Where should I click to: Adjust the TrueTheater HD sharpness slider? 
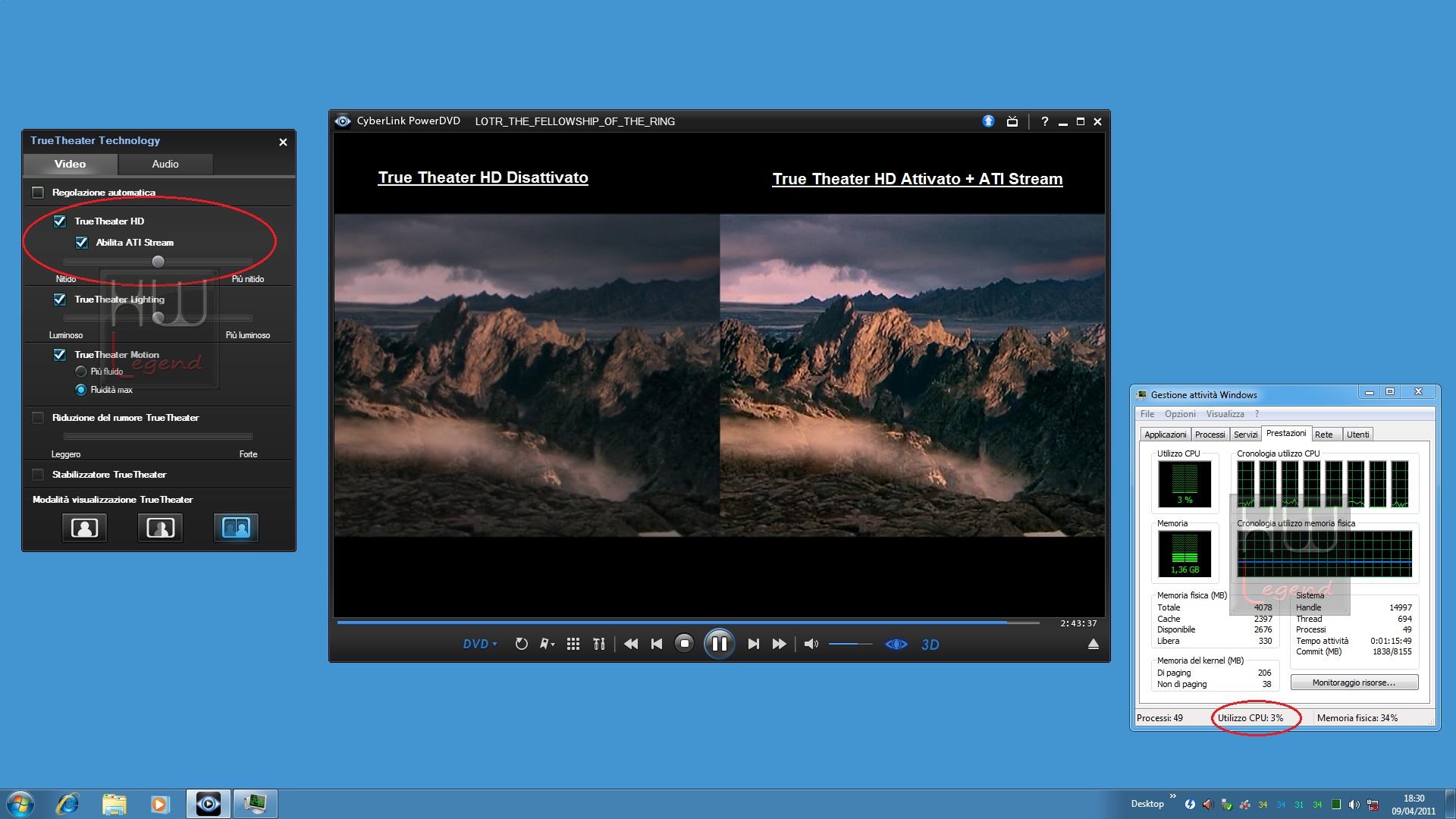click(158, 262)
